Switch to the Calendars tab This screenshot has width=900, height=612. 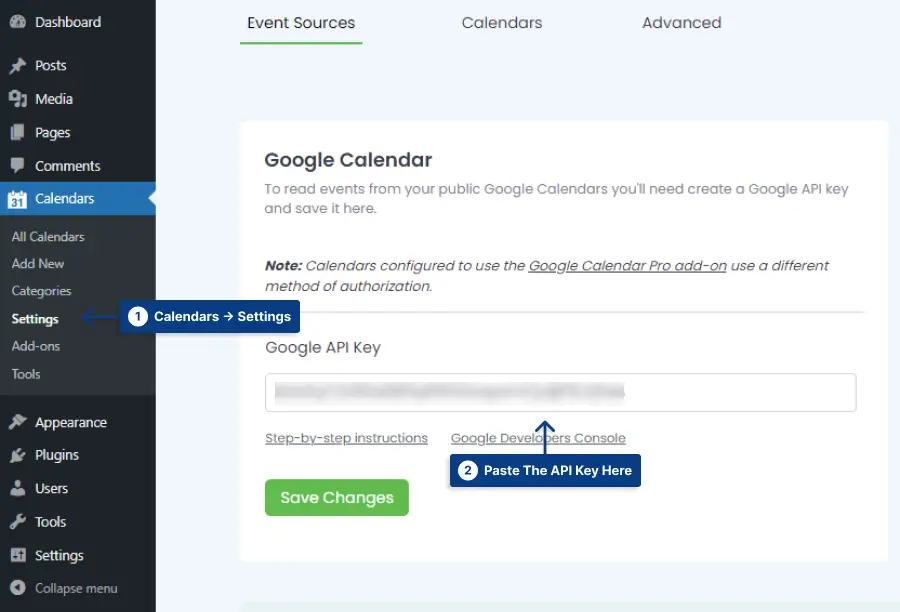pos(502,22)
